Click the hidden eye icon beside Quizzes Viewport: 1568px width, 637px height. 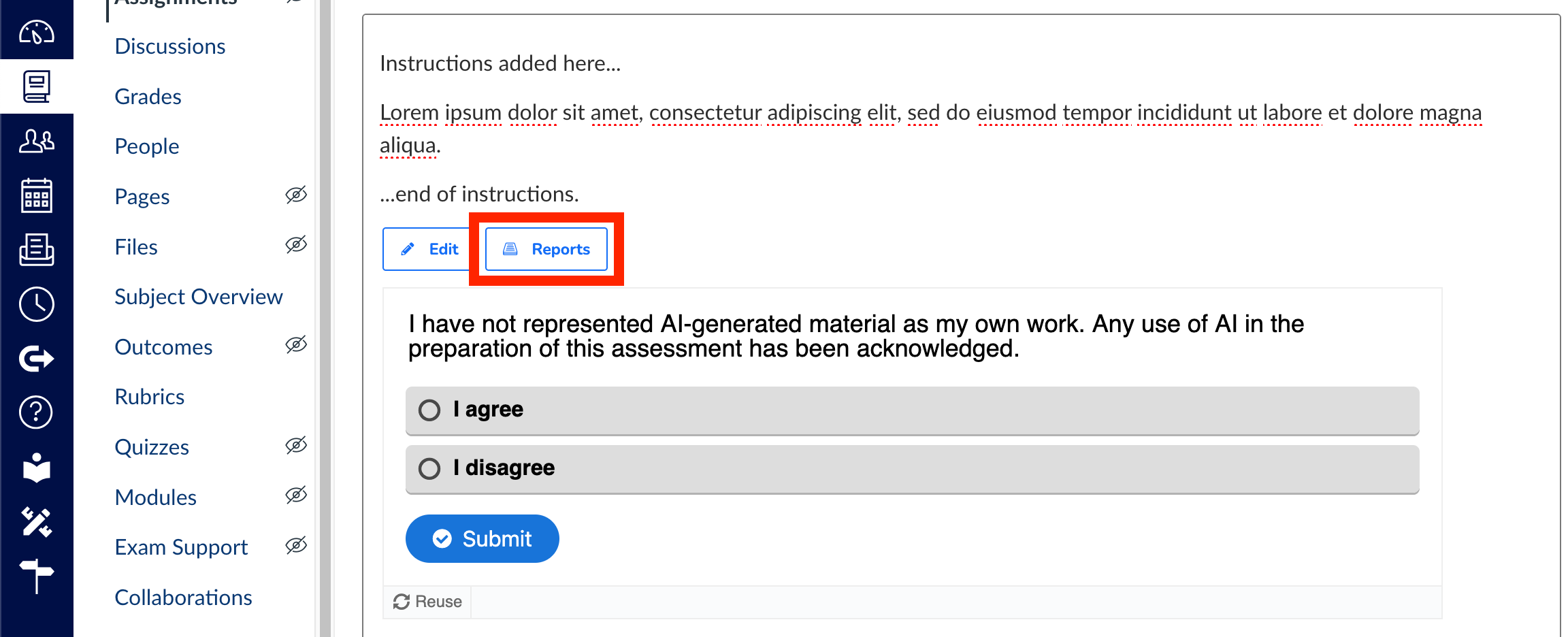tap(296, 446)
